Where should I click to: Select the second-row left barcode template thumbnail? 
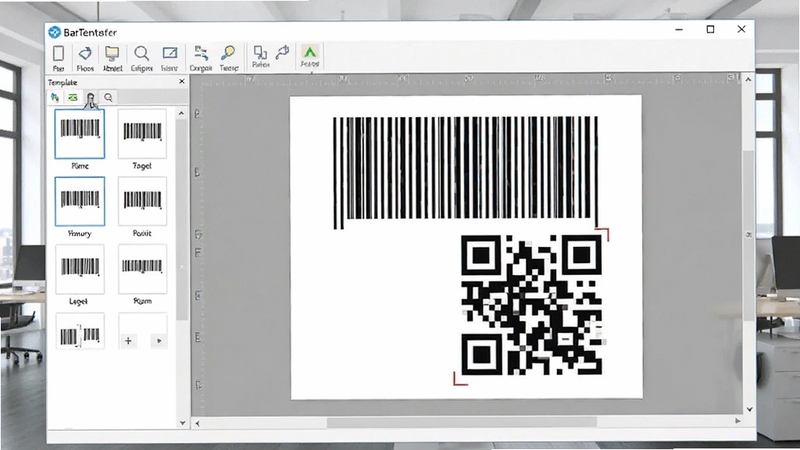click(x=80, y=201)
